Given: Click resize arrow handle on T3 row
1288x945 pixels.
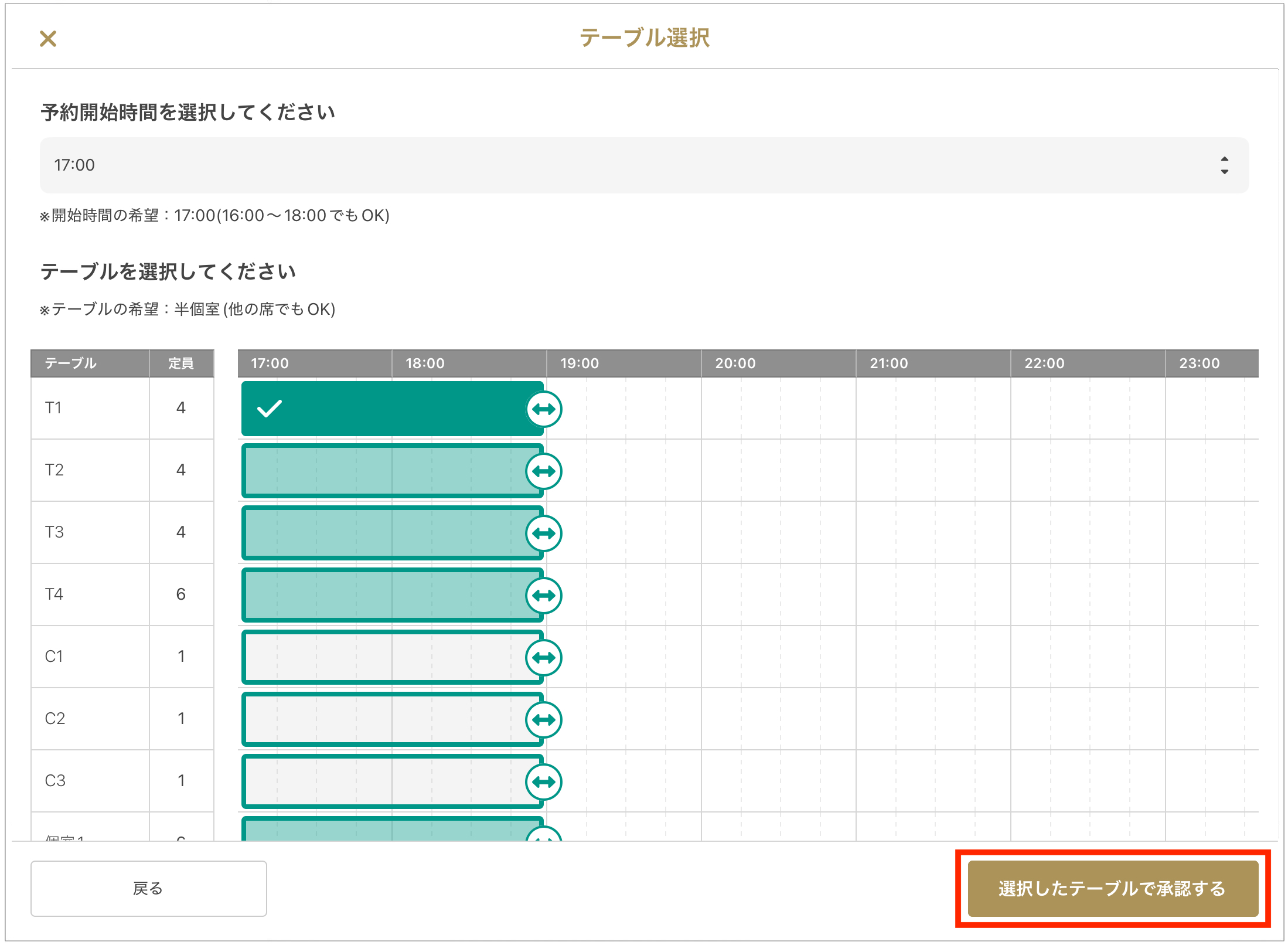Looking at the screenshot, I should point(544,533).
